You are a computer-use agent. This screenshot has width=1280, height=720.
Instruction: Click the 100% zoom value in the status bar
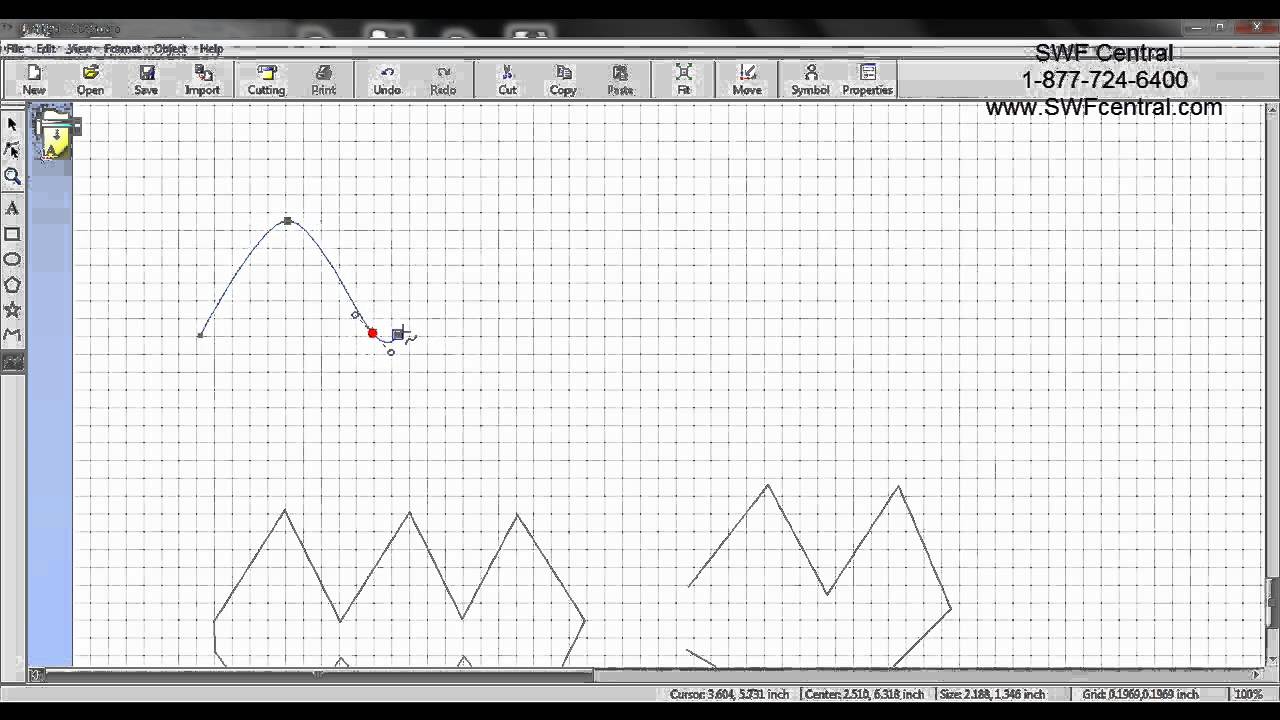pyautogui.click(x=1247, y=694)
